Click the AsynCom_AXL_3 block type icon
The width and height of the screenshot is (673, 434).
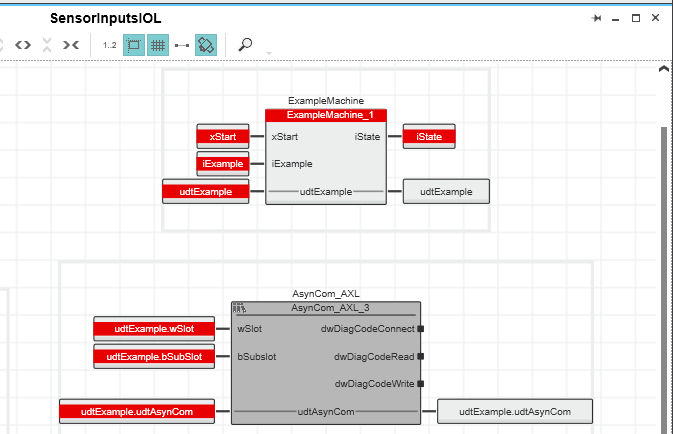239,308
